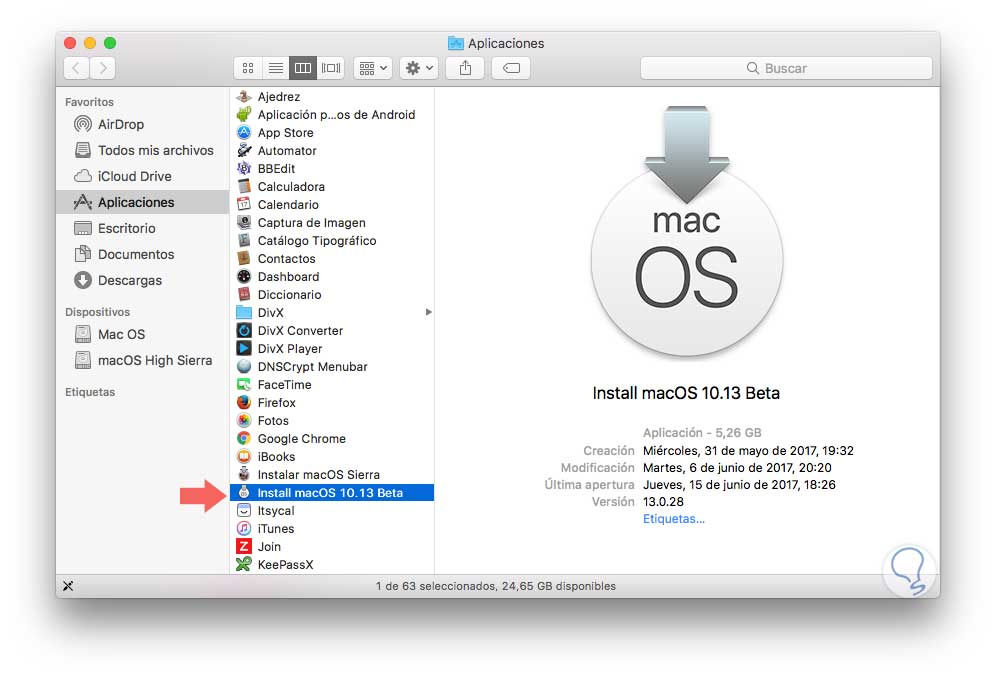
Task: Click the Dashboard icon
Action: tap(244, 276)
